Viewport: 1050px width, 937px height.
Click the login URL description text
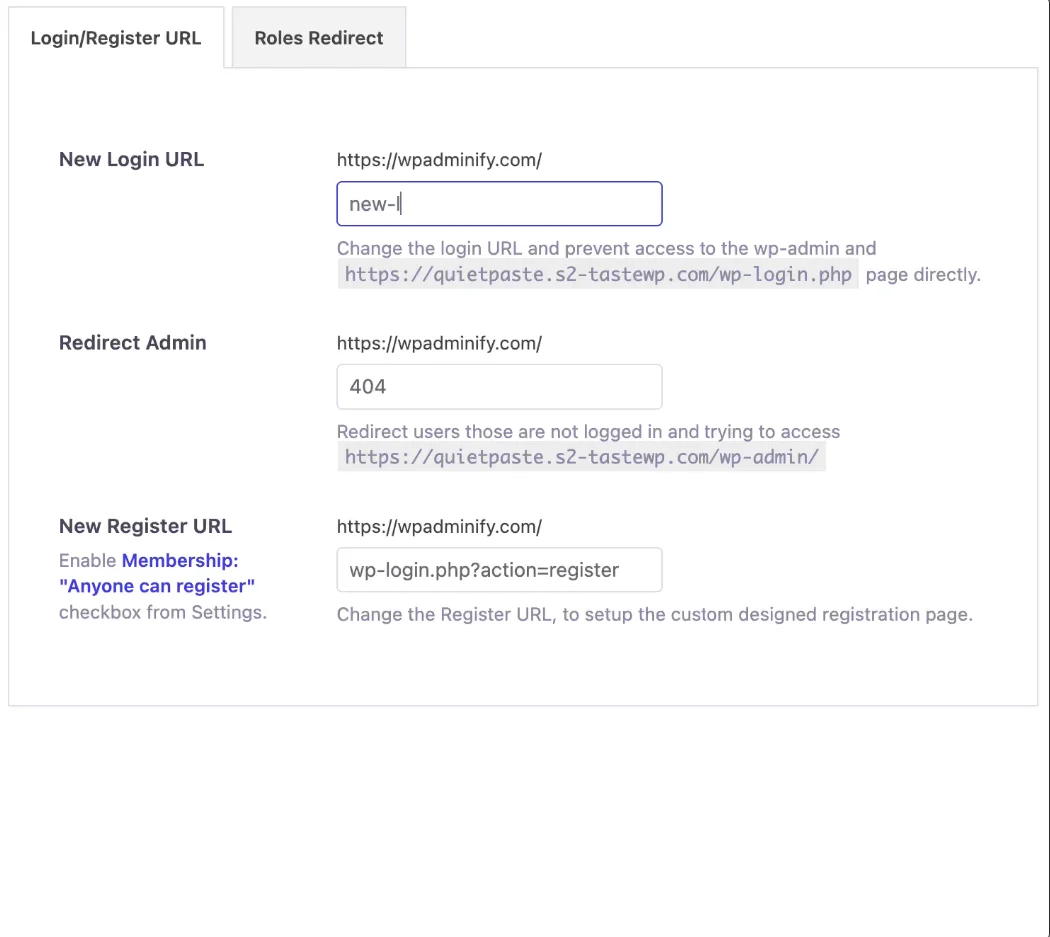pos(606,248)
